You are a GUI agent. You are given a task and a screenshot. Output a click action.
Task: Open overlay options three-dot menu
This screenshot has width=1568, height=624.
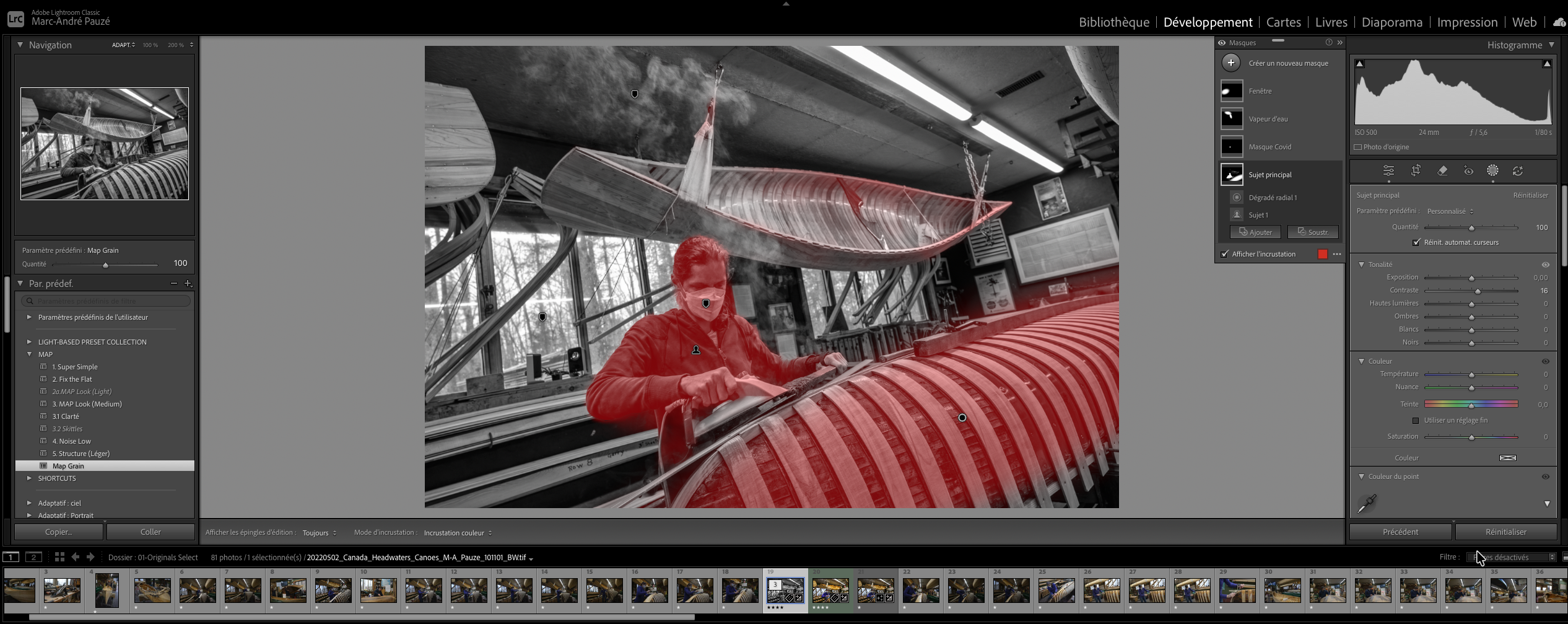click(x=1337, y=254)
